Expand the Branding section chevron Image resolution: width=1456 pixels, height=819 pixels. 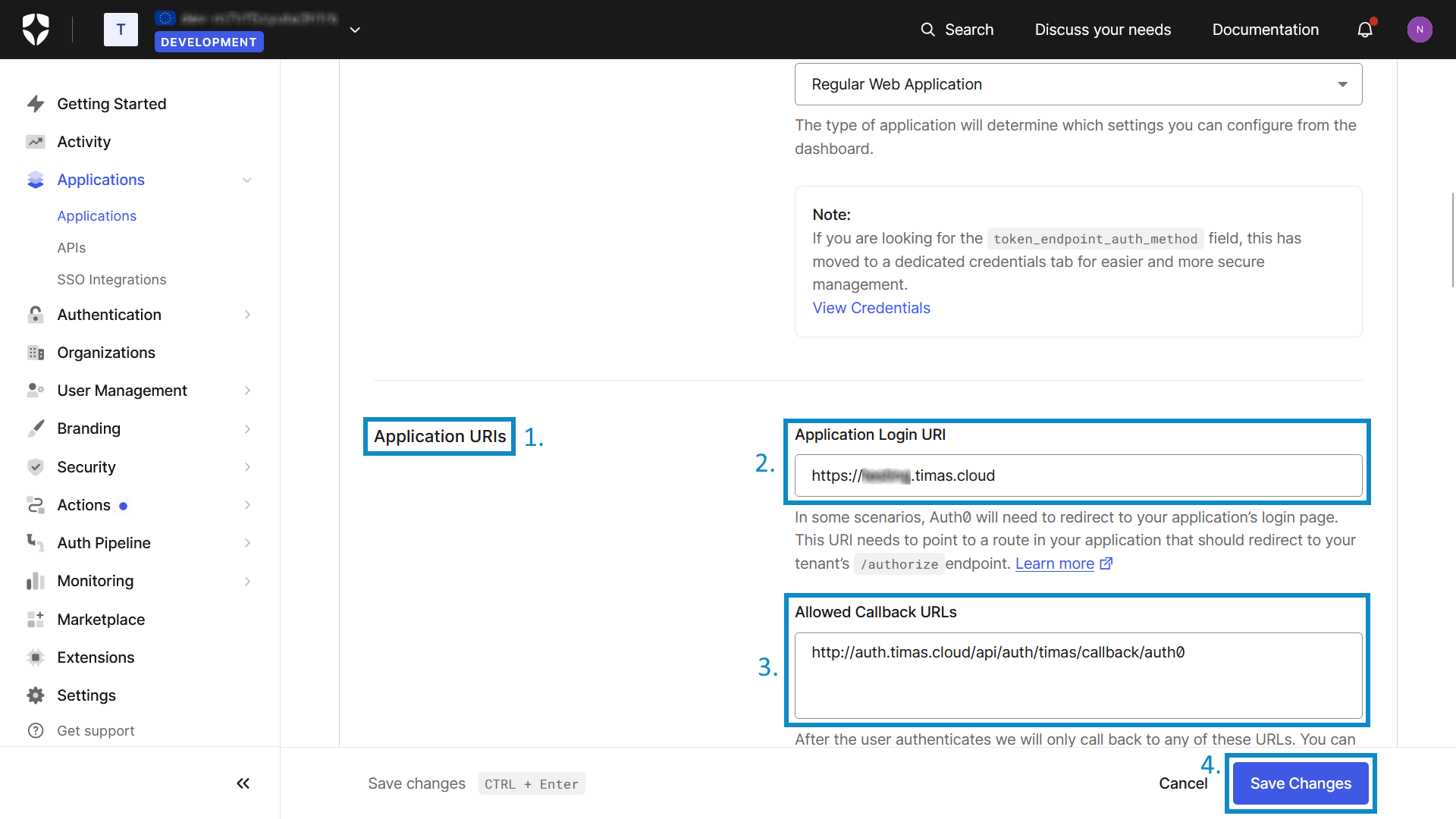[x=247, y=428]
